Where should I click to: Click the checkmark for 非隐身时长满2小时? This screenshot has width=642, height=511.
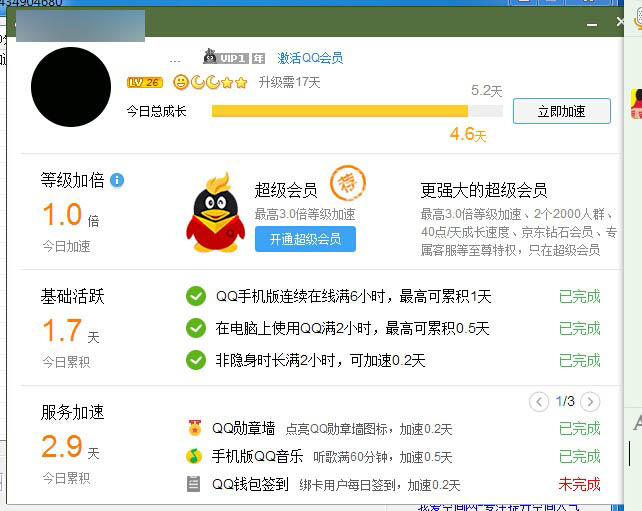click(x=196, y=360)
